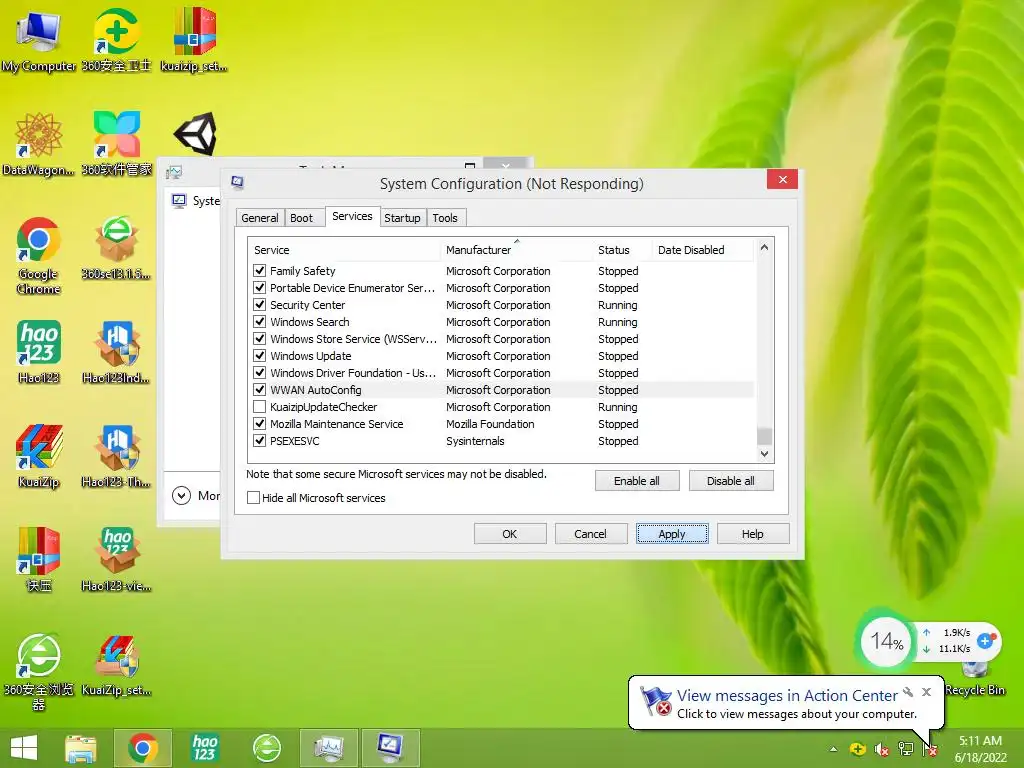Open Recycle Bin desktop icon
Viewport: 1024px width, 768px height.
coord(975,679)
